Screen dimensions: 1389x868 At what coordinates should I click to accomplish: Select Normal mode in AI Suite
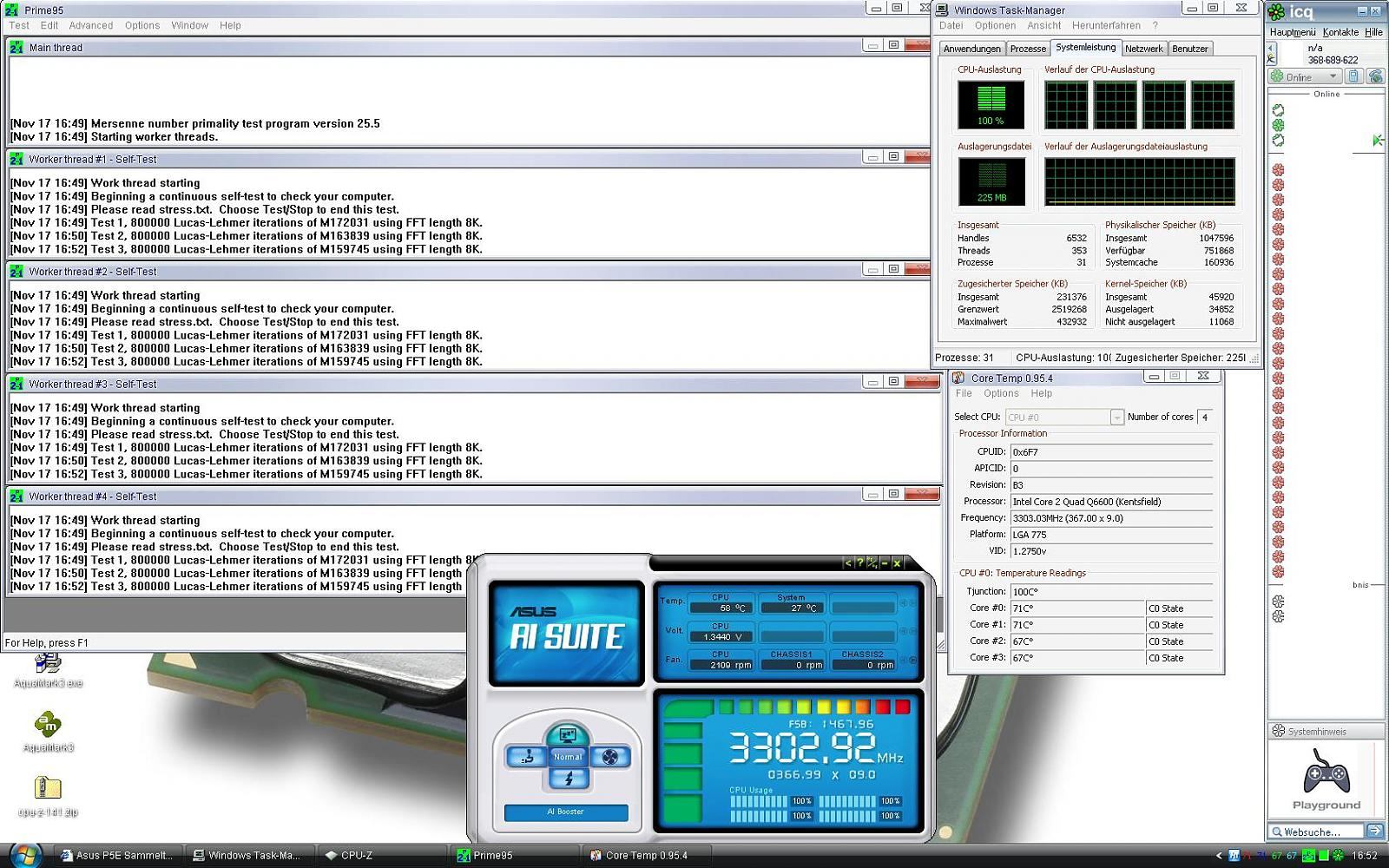tap(568, 757)
